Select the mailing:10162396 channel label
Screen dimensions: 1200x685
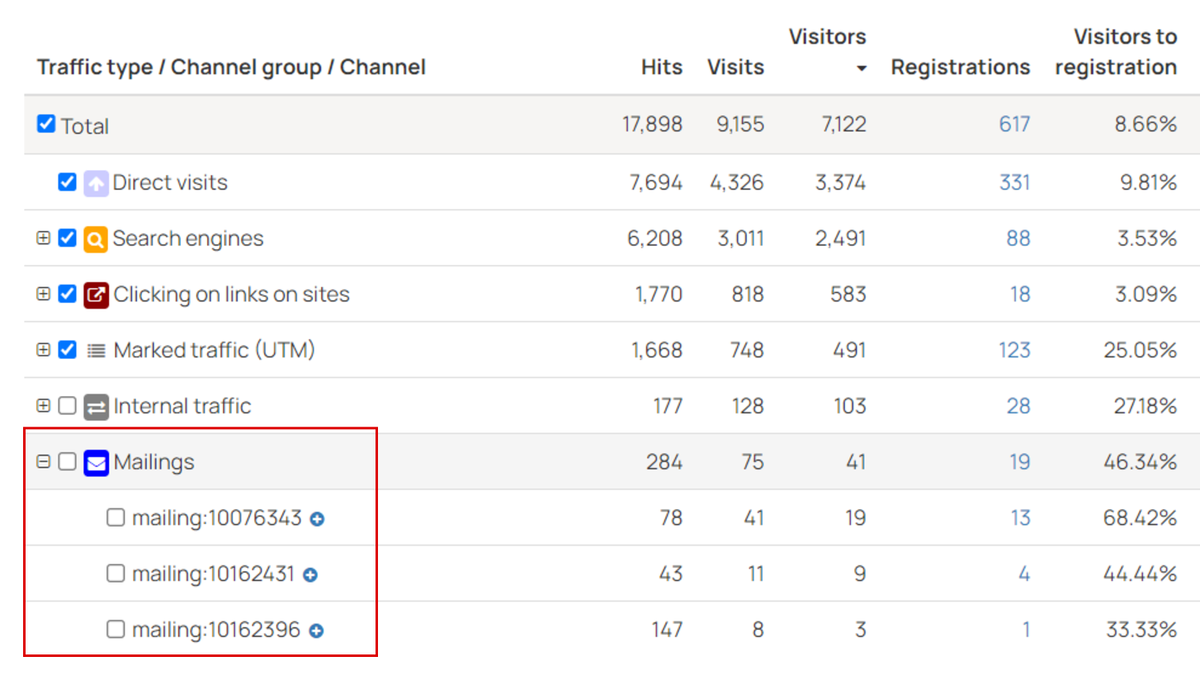pyautogui.click(x=216, y=631)
